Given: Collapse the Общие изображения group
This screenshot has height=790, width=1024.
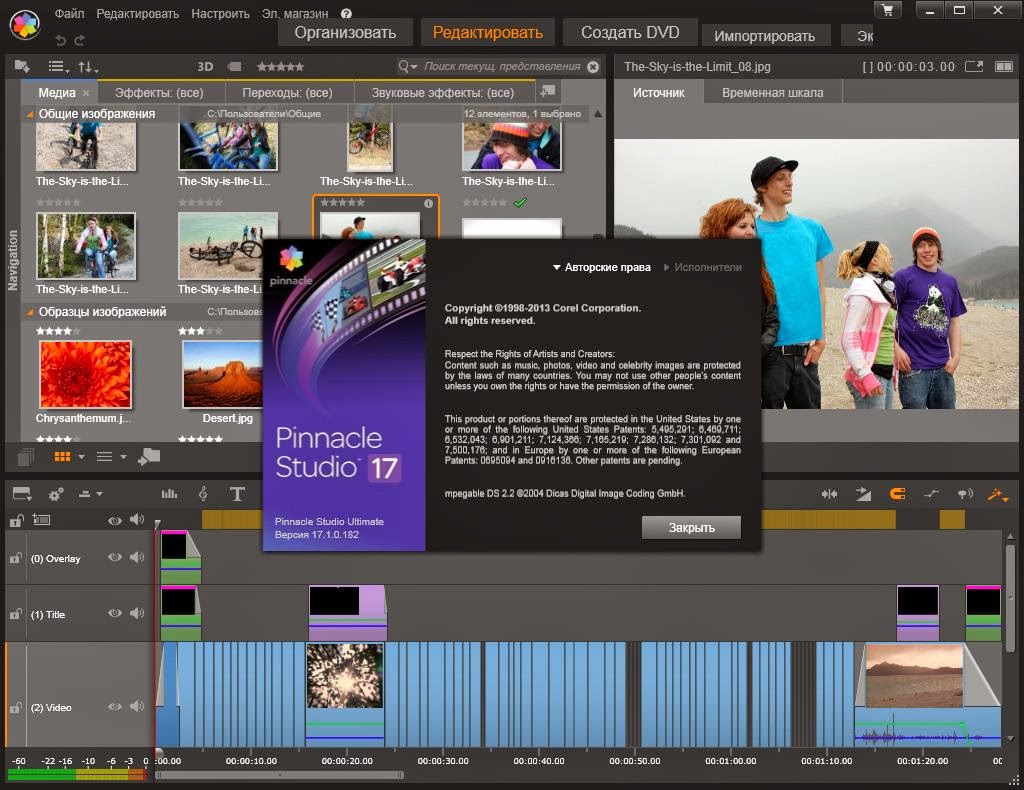Looking at the screenshot, I should [x=29, y=114].
